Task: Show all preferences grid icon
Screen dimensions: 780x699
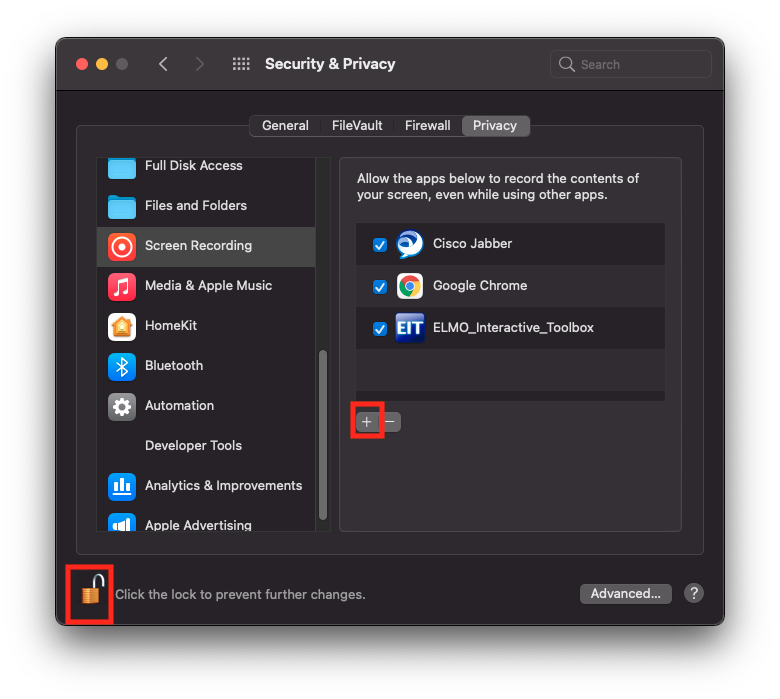Action: pyautogui.click(x=241, y=64)
